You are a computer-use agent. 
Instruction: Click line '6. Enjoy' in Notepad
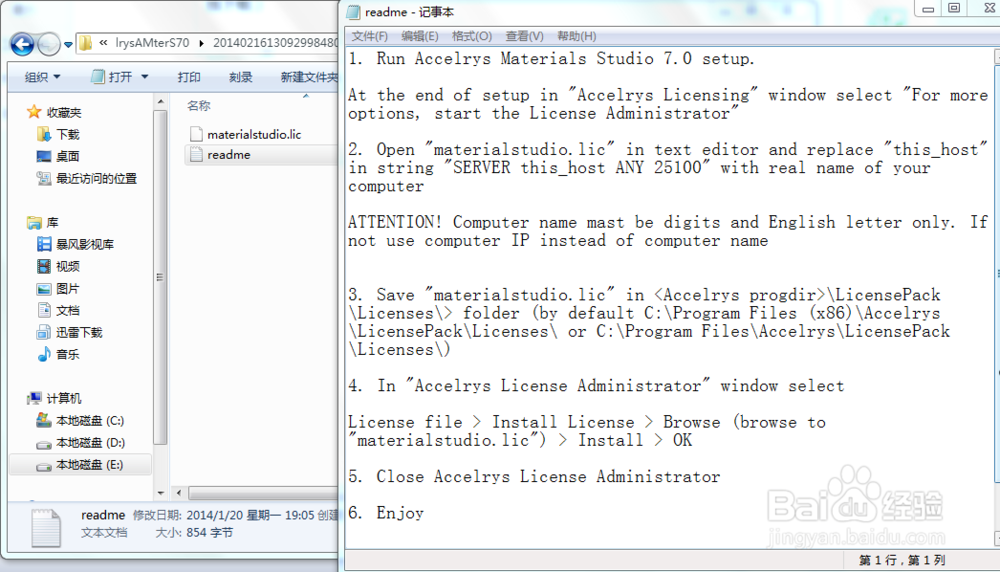tap(386, 513)
